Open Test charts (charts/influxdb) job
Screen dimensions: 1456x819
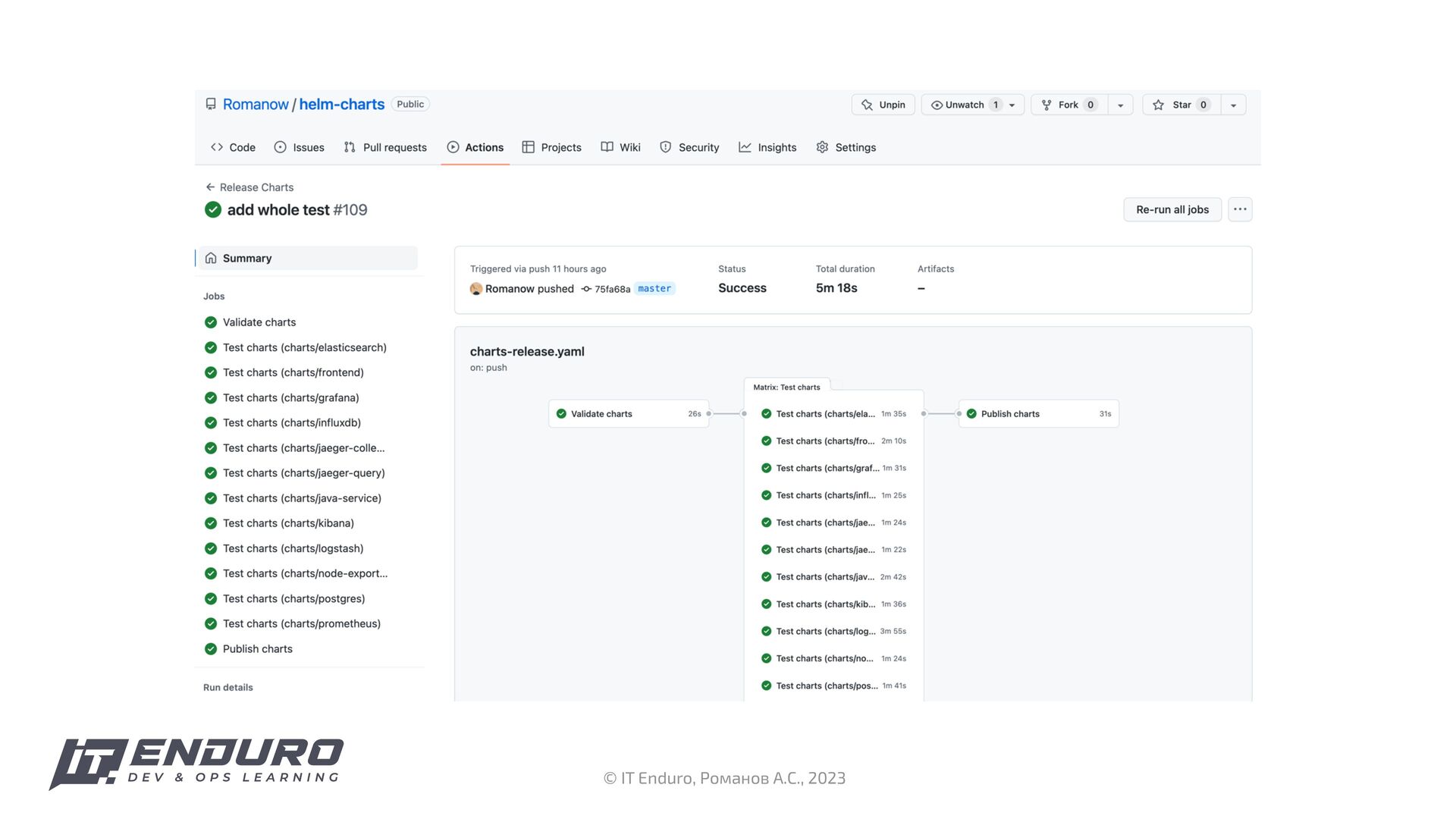click(x=291, y=422)
